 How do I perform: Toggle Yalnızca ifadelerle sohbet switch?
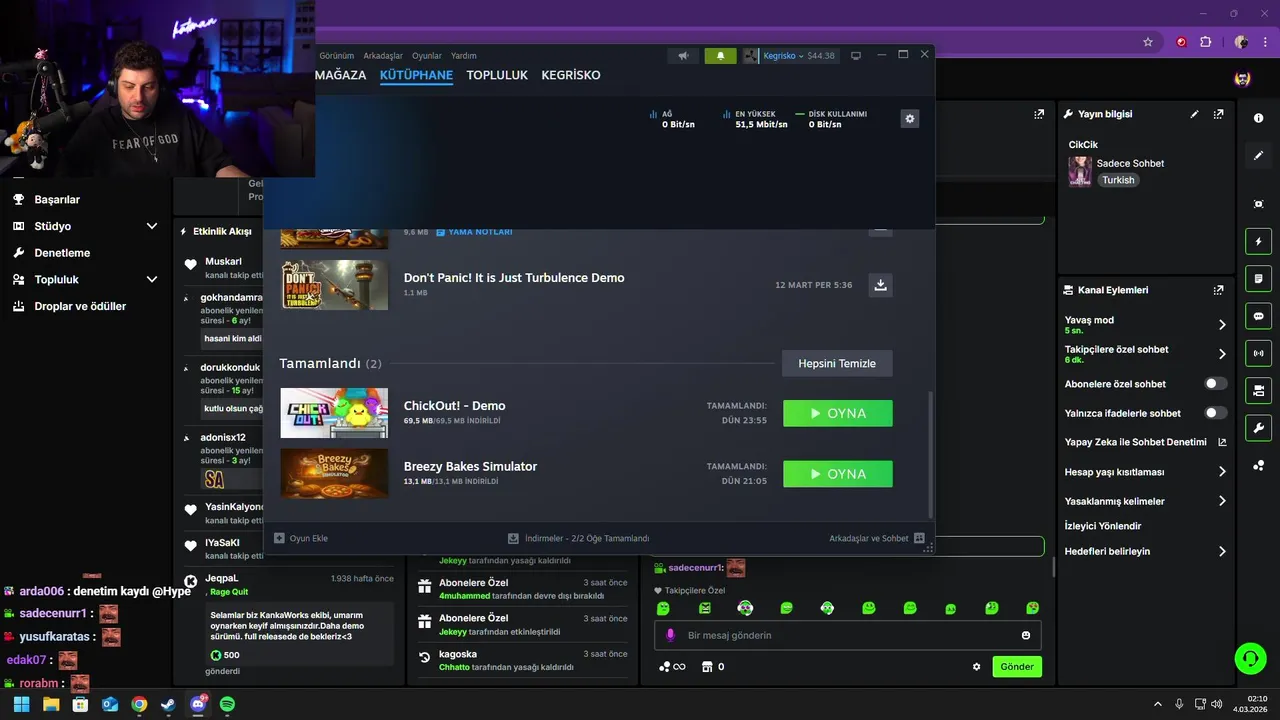[1216, 413]
